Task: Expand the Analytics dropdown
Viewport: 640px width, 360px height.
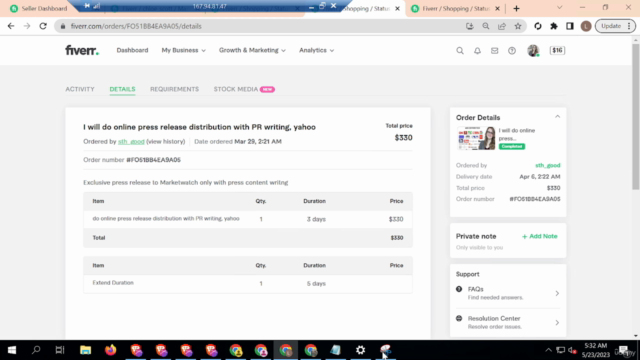Action: [x=316, y=50]
